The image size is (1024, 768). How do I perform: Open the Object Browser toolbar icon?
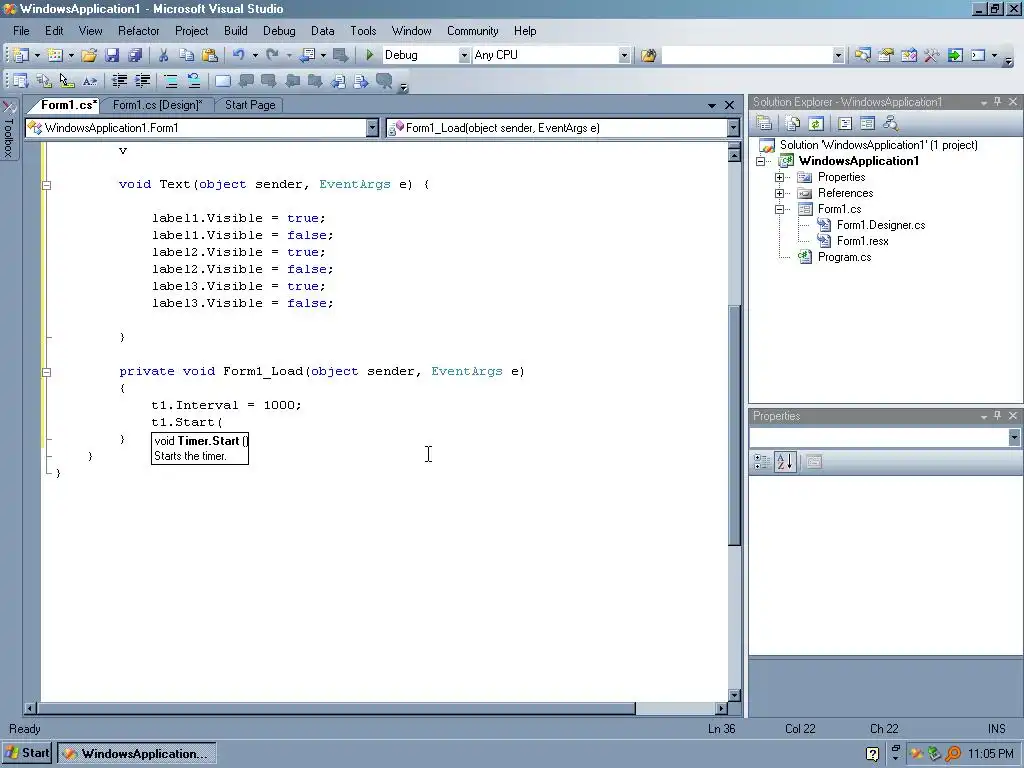[908, 56]
